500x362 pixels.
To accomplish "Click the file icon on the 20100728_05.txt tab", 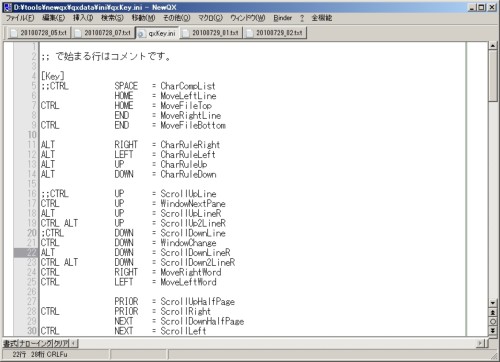I will pyautogui.click(x=14, y=33).
